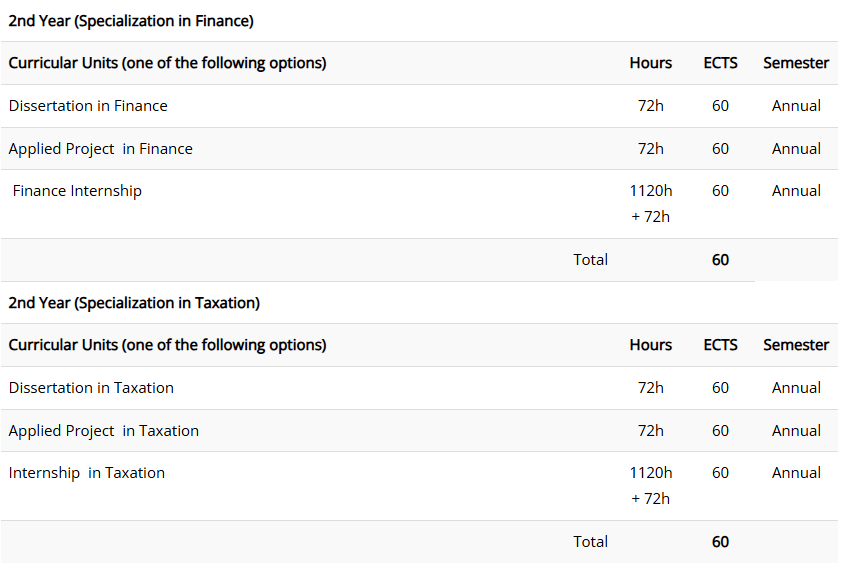Click the 2nd Year Specialization in Finance heading
The height and width of the screenshot is (566, 841).
(x=131, y=21)
